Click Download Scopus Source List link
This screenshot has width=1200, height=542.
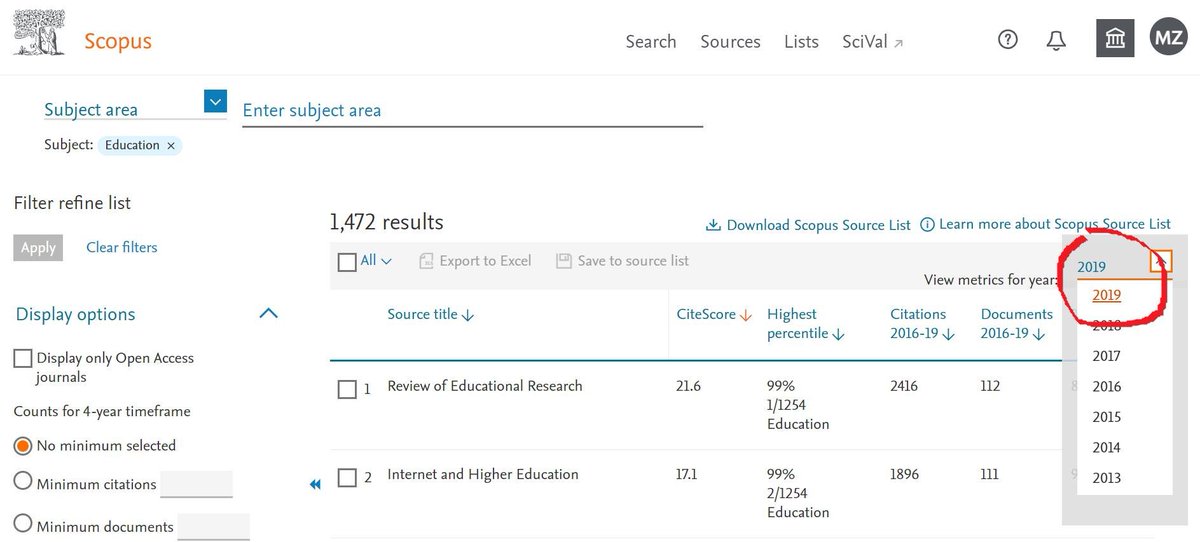pos(818,225)
